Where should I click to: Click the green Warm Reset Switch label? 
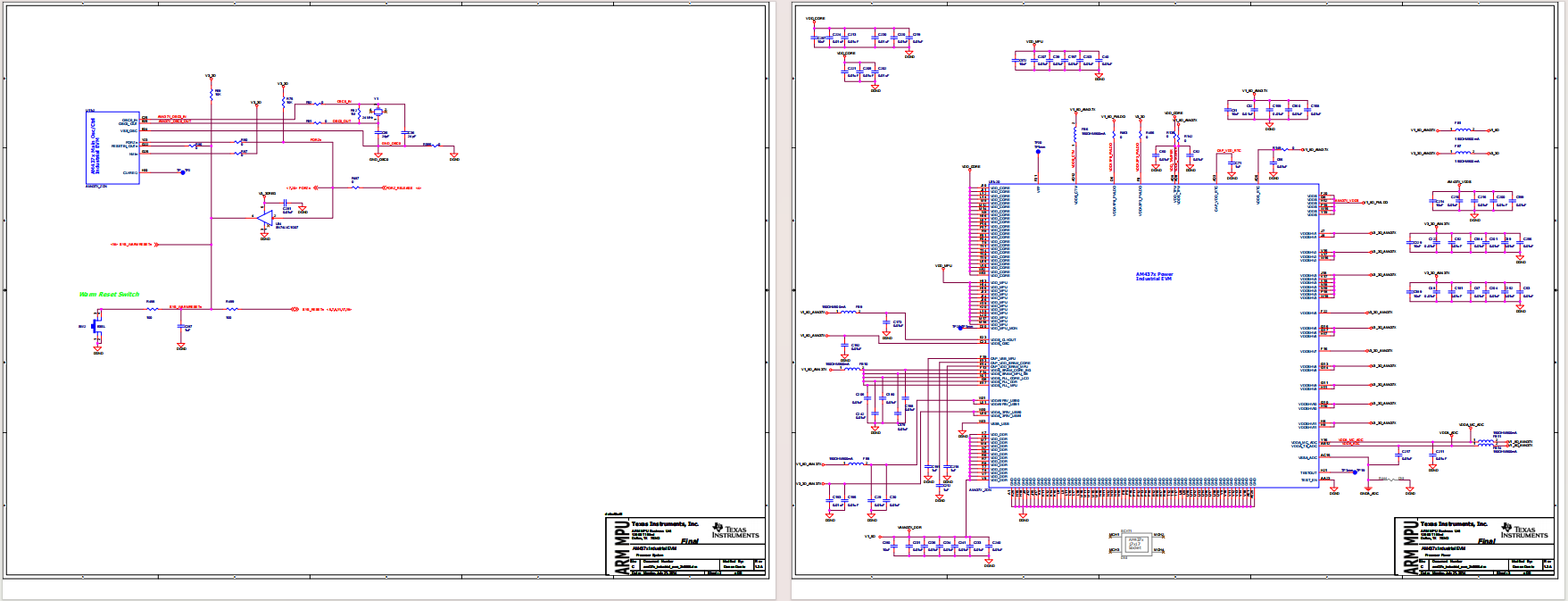[x=109, y=294]
